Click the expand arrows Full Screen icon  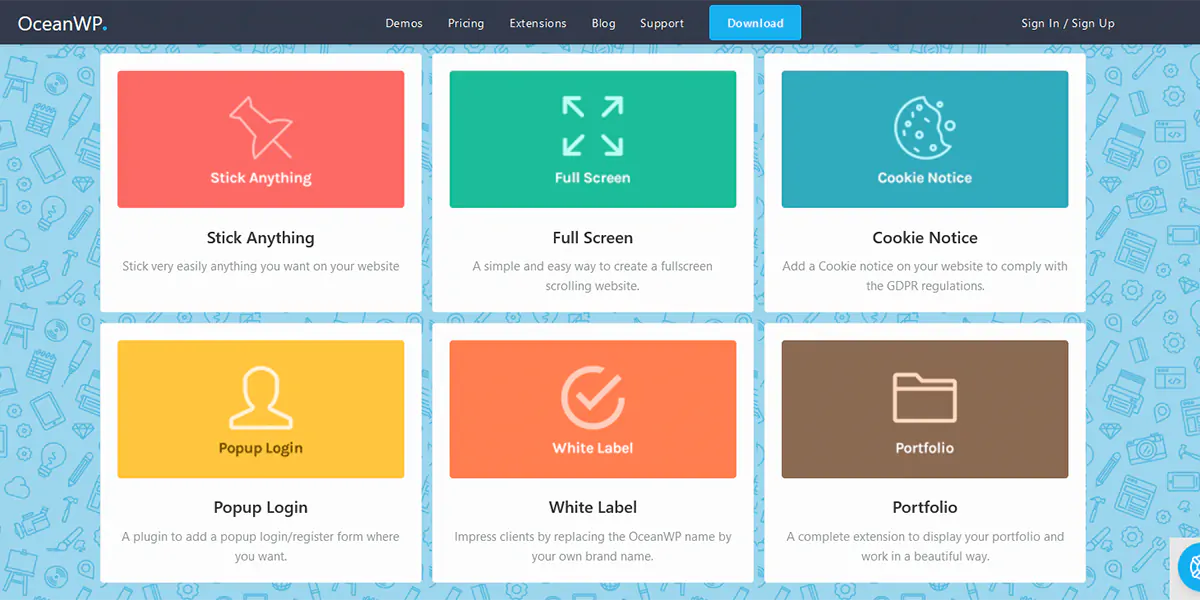click(x=592, y=126)
